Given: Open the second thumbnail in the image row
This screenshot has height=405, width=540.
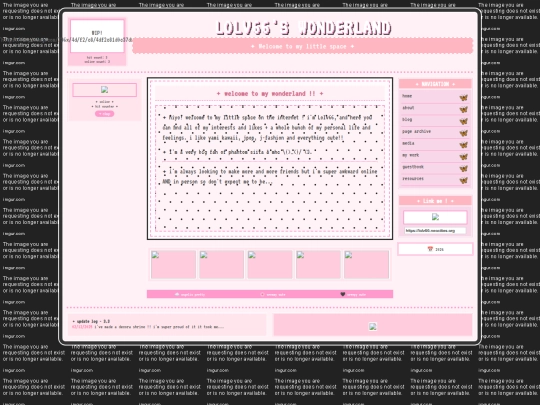Looking at the screenshot, I should point(221,264).
